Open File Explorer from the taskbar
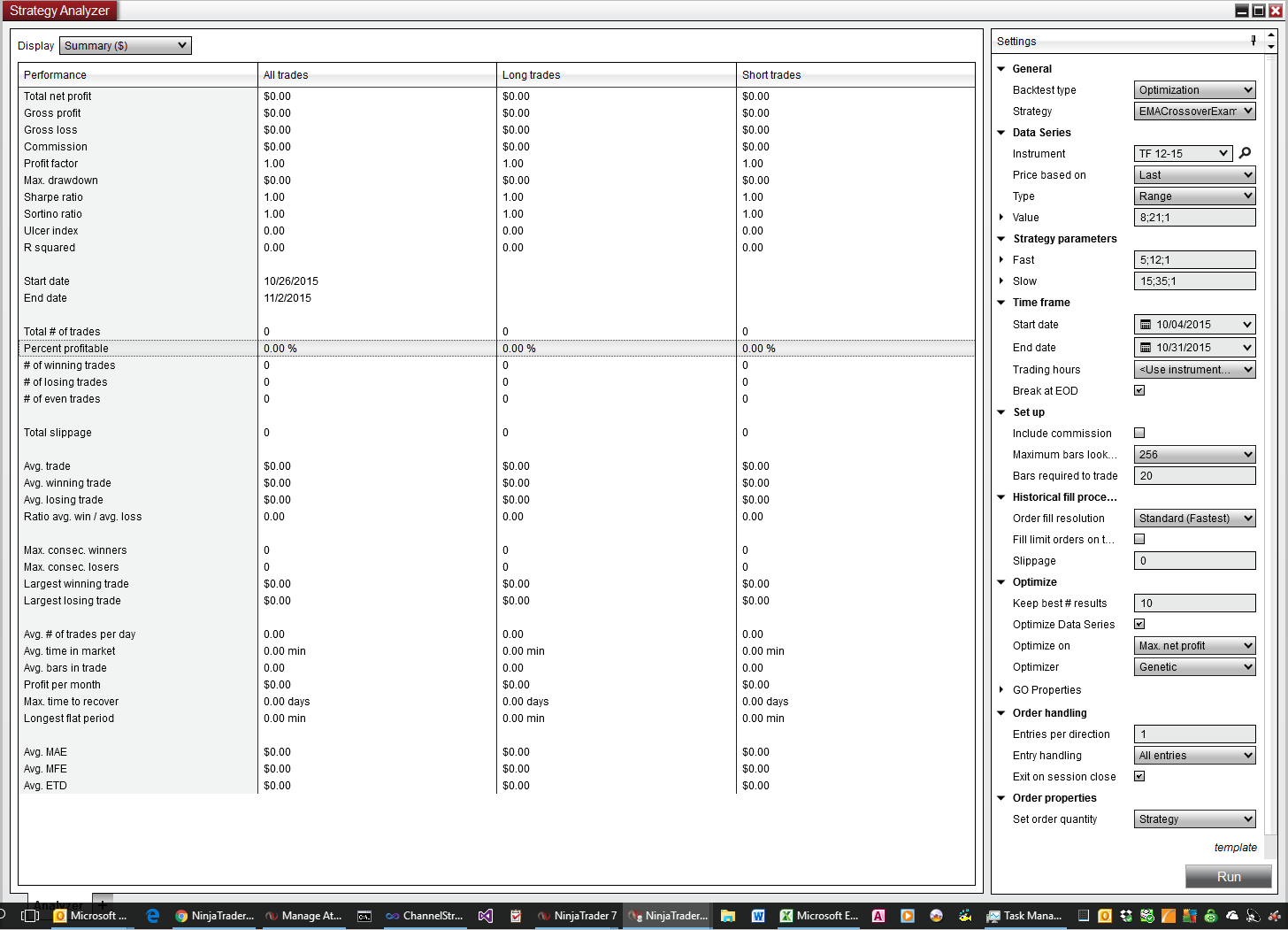The height and width of the screenshot is (930, 1288). tap(727, 916)
